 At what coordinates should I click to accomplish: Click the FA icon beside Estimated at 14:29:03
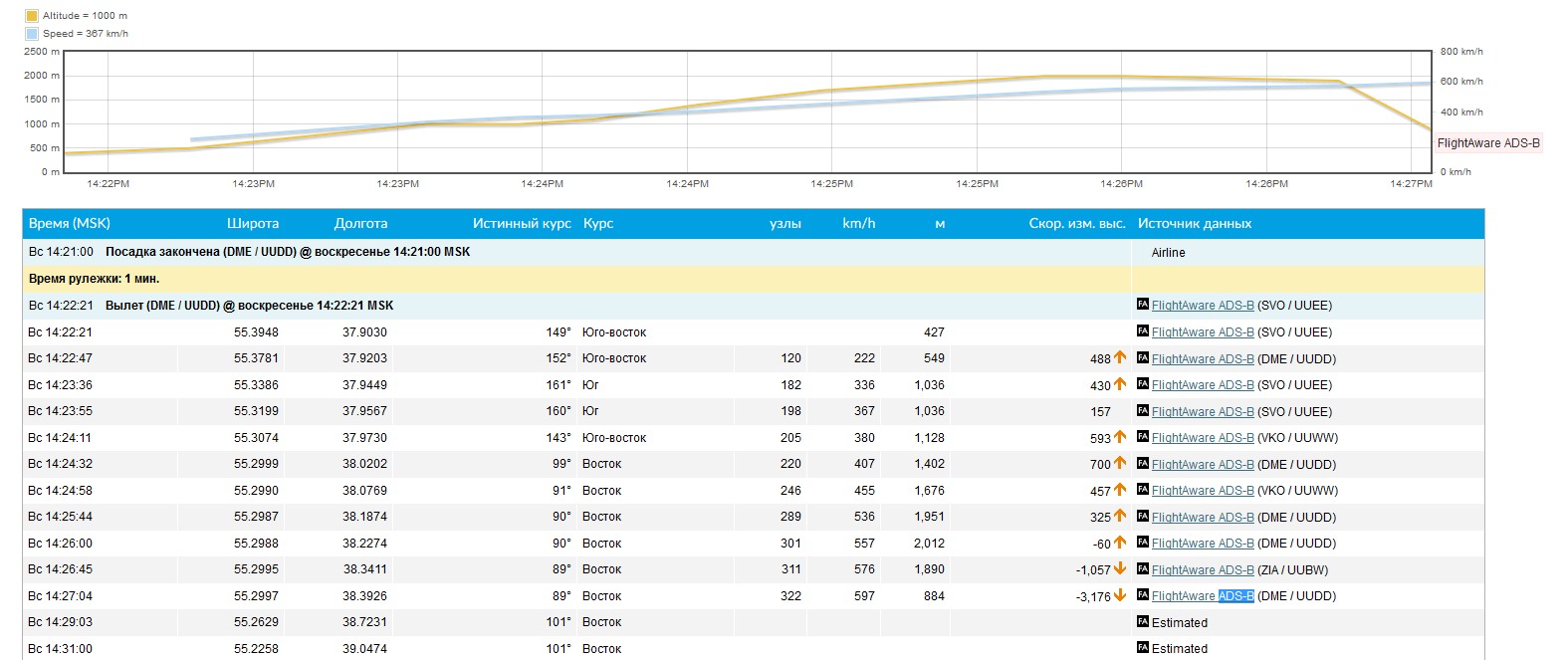coord(1143,622)
